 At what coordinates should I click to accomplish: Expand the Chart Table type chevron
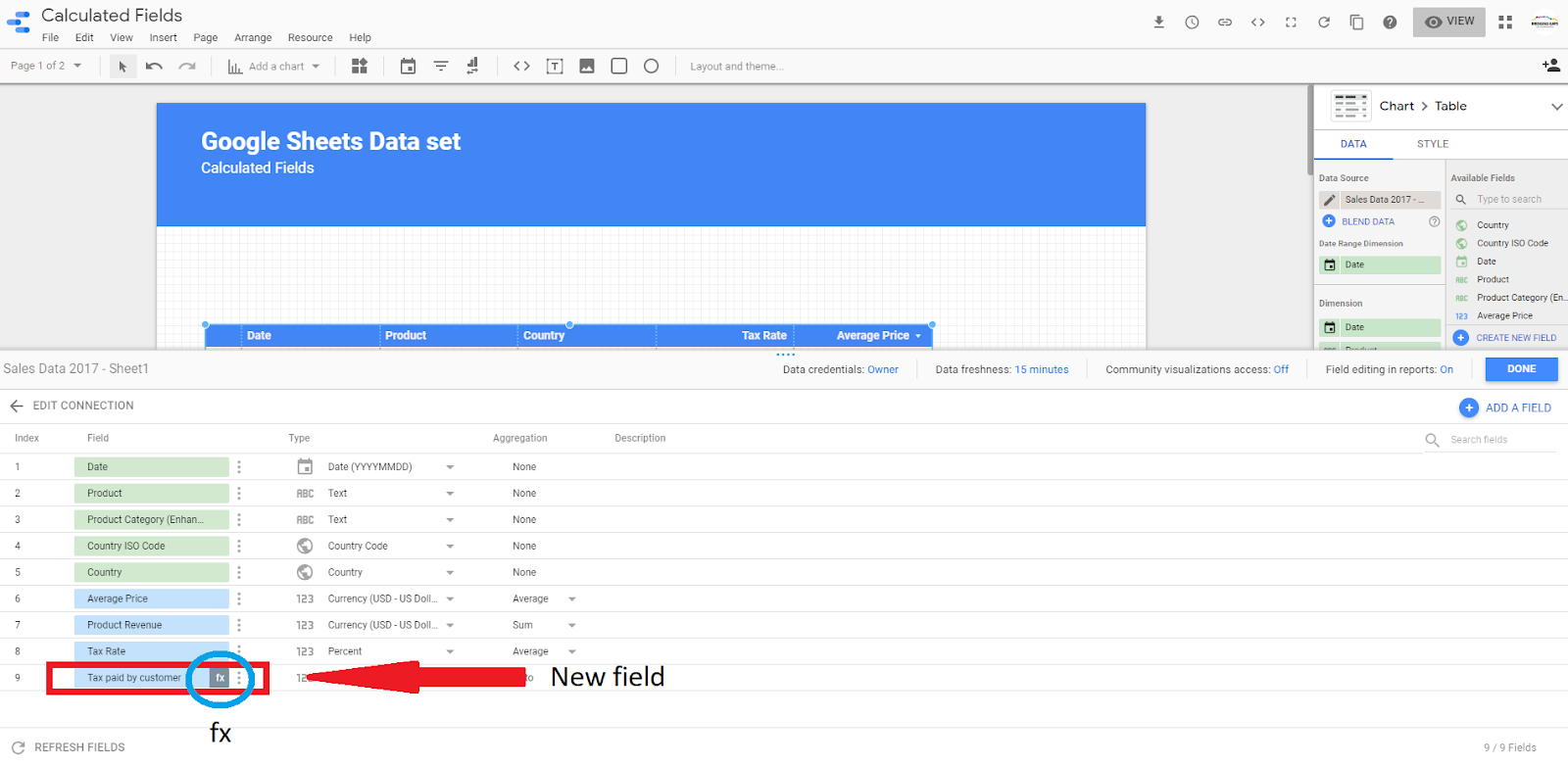(x=1556, y=107)
